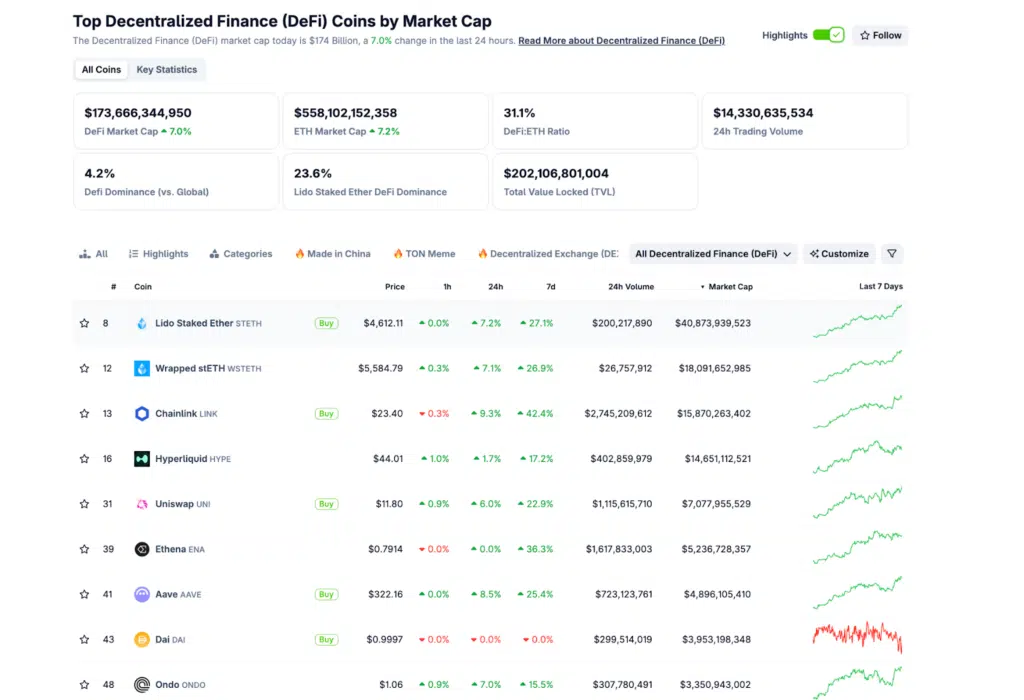Screen dimensions: 1024x700
Task: Click the Hyperliquid coin logo icon
Action: tap(142, 459)
